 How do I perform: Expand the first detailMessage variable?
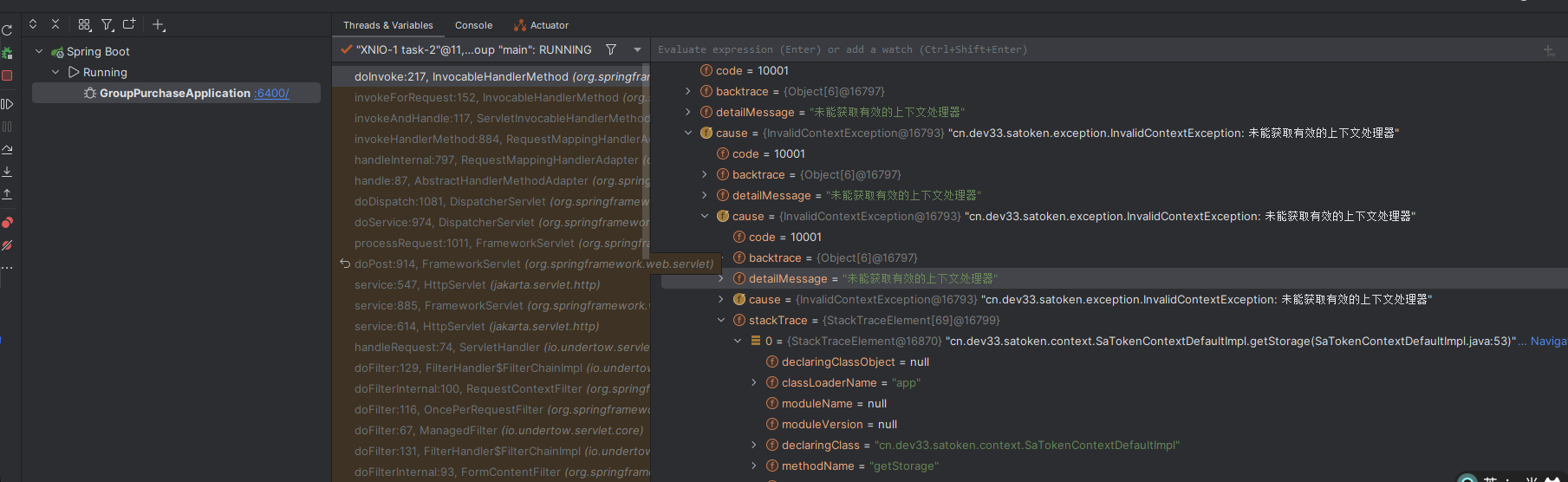click(x=688, y=112)
